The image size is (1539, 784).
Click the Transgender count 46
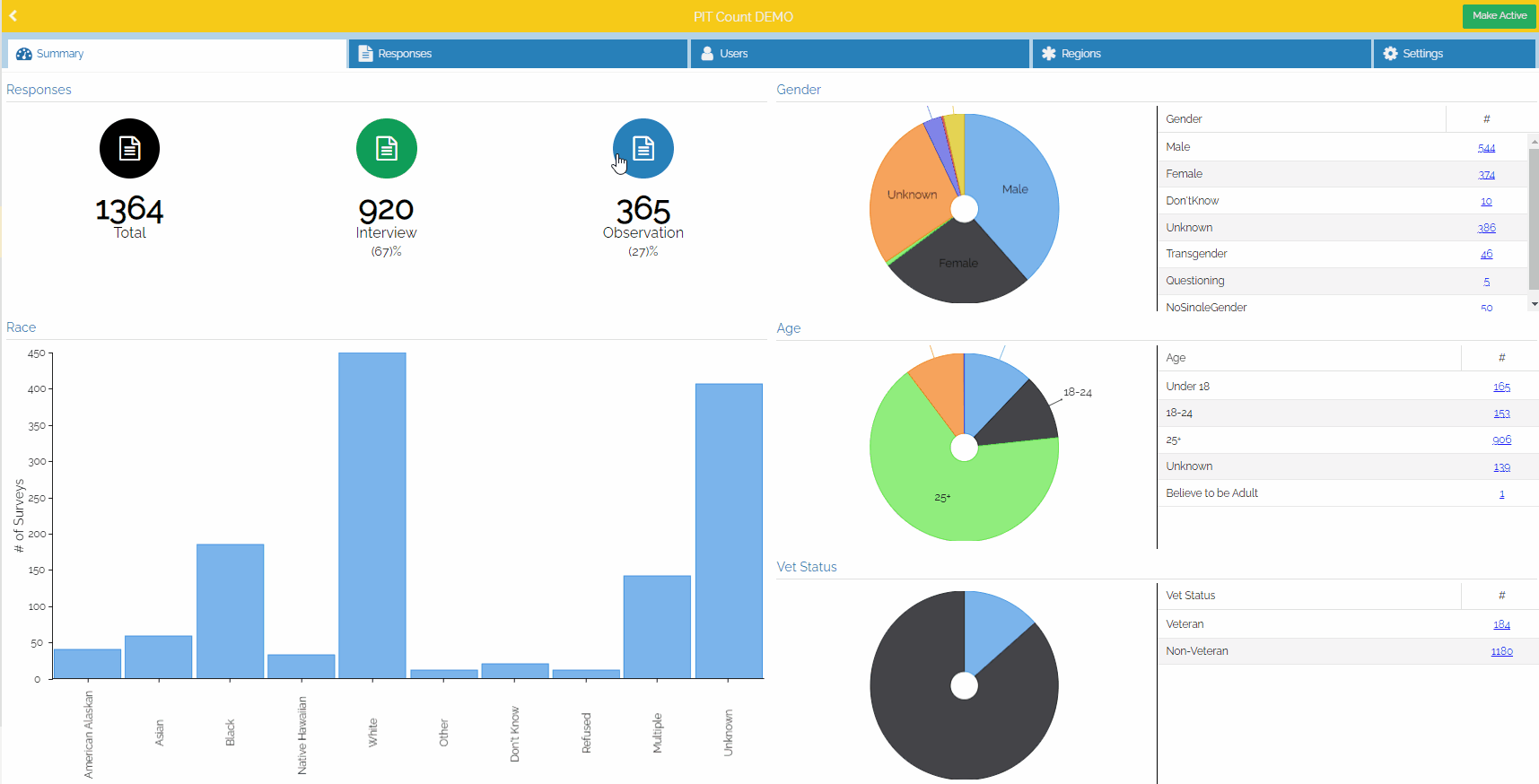tap(1486, 255)
